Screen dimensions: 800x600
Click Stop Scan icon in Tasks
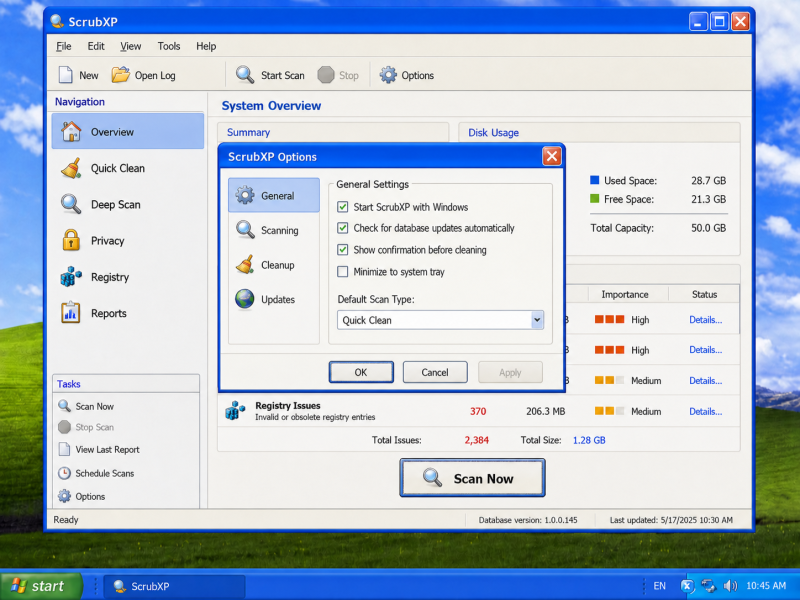pos(64,427)
